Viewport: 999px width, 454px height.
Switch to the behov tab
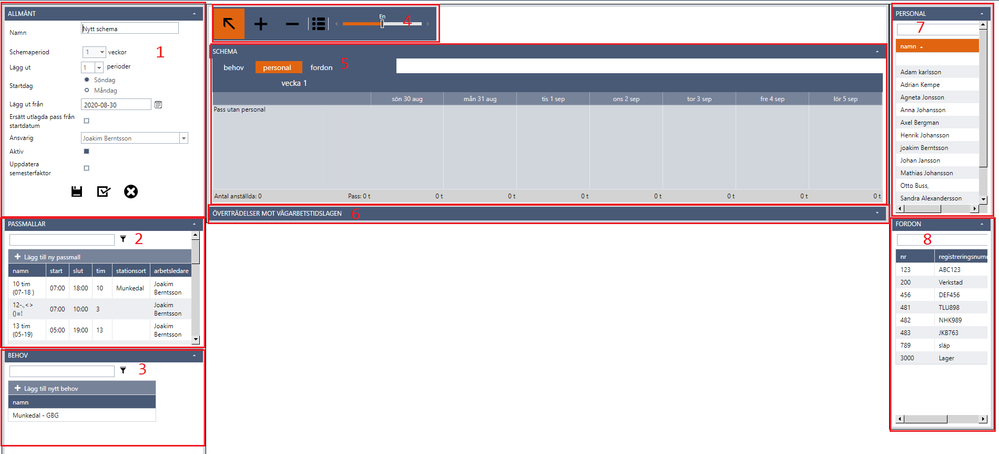pos(233,67)
